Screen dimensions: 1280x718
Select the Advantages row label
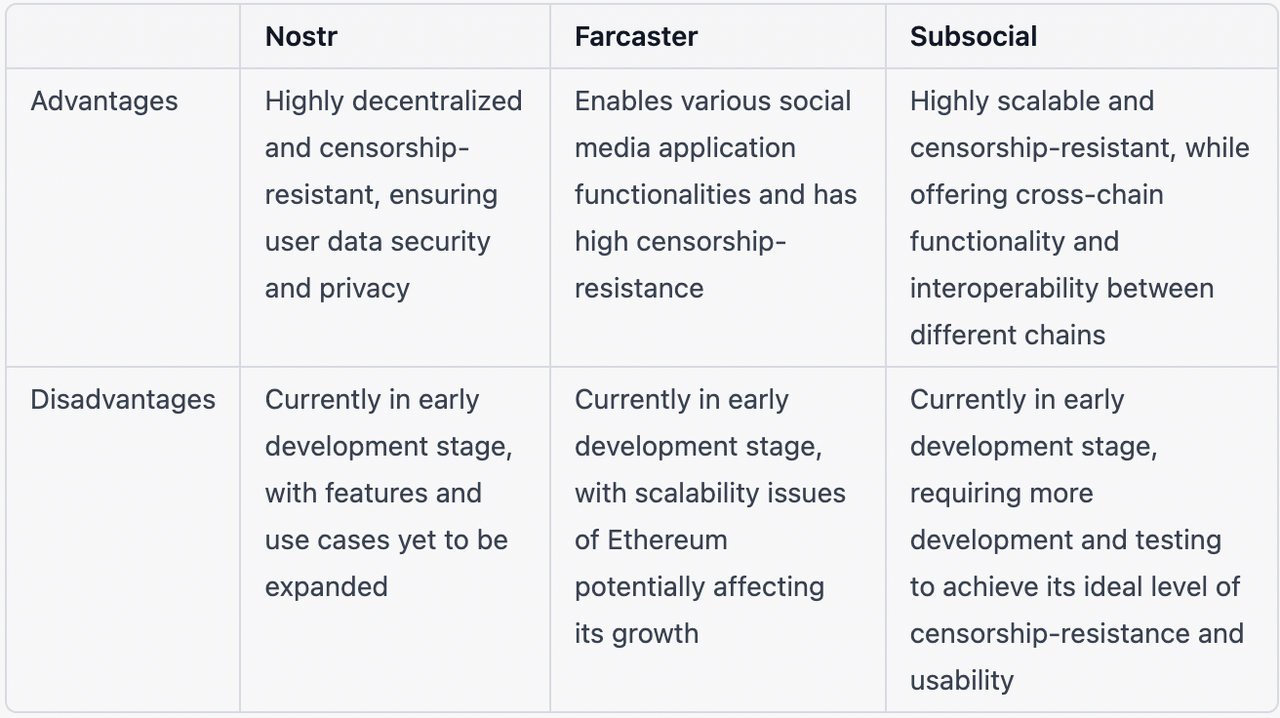point(104,101)
